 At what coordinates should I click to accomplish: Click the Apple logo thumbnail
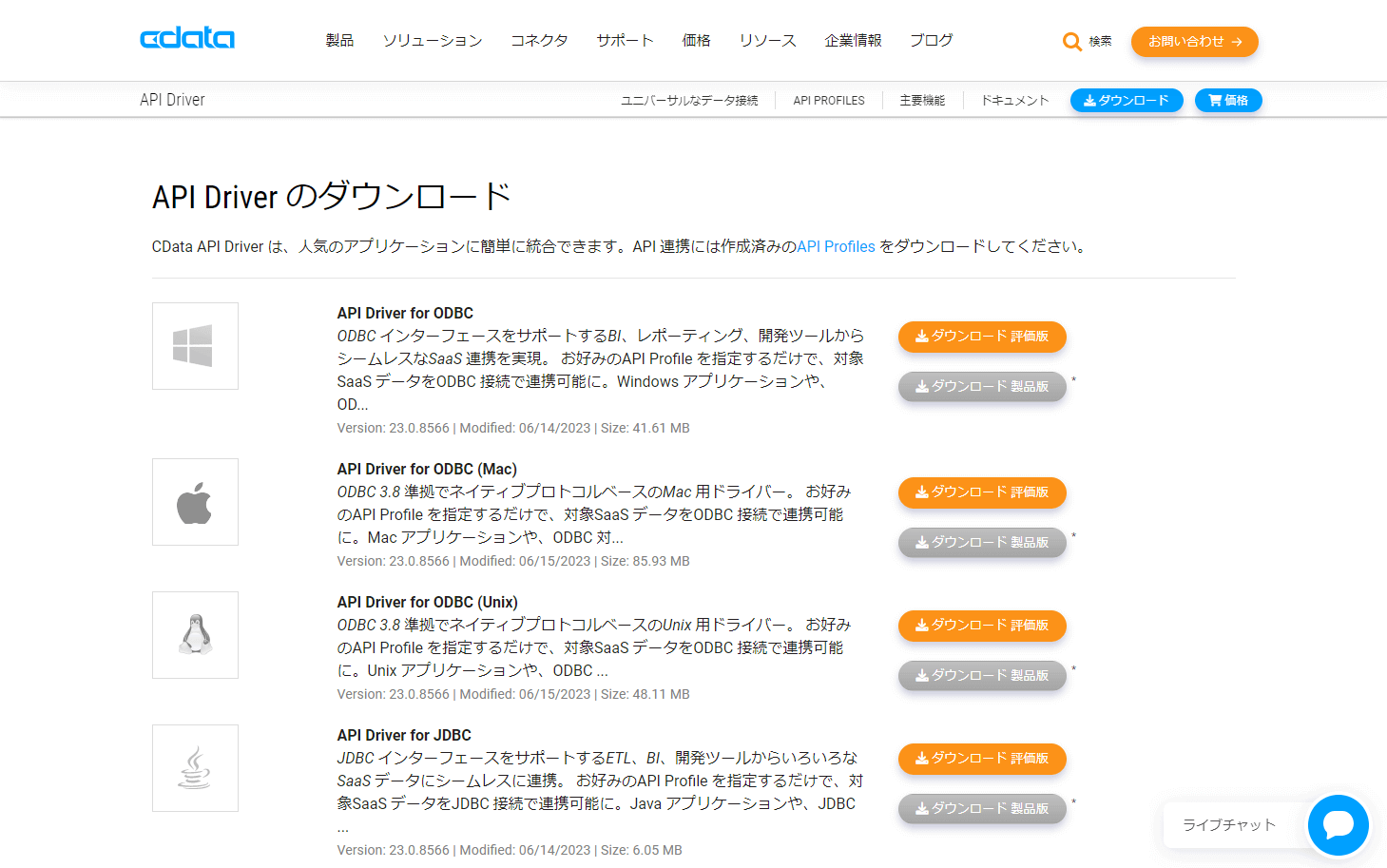pyautogui.click(x=195, y=502)
